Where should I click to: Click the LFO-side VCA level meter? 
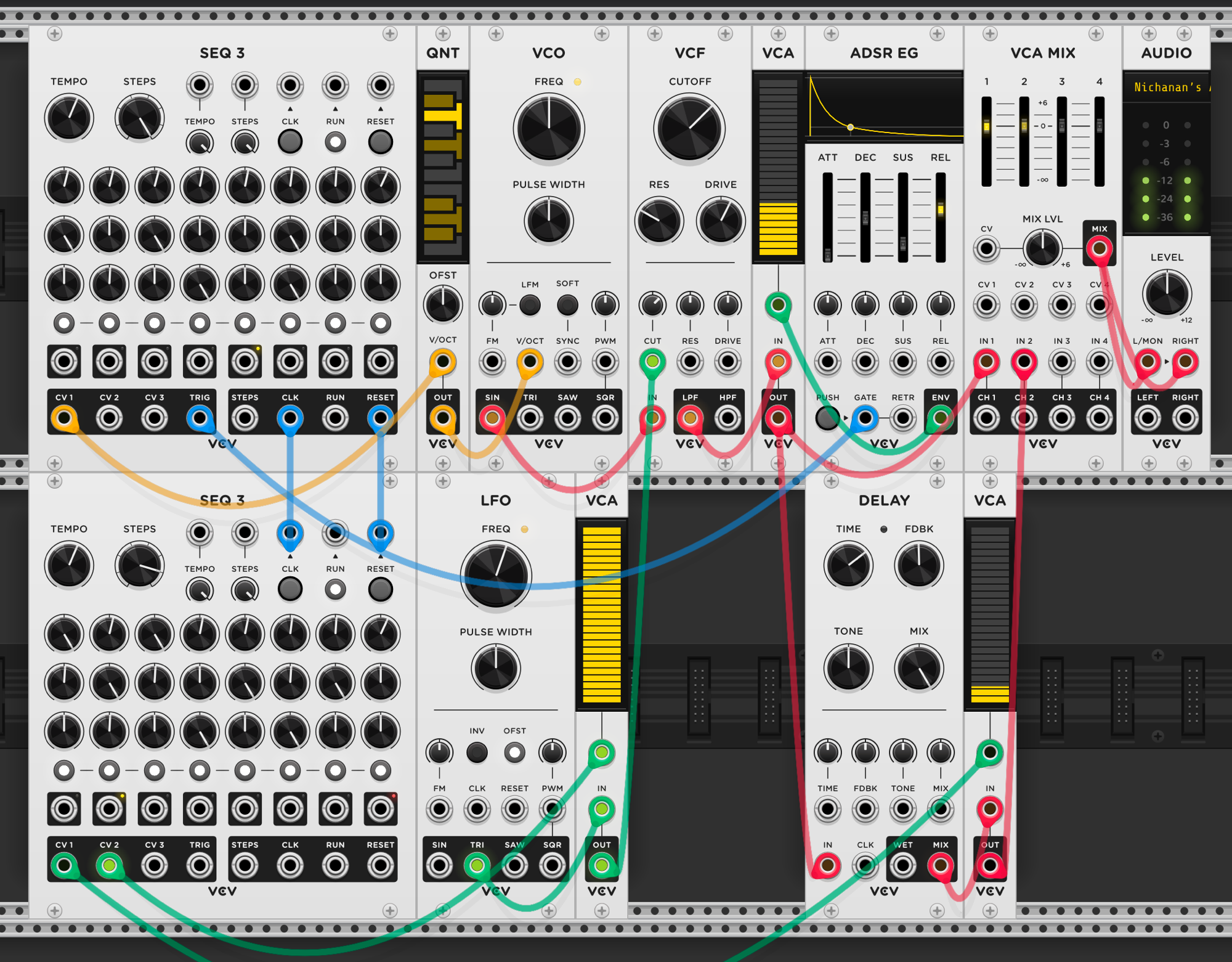pyautogui.click(x=601, y=614)
